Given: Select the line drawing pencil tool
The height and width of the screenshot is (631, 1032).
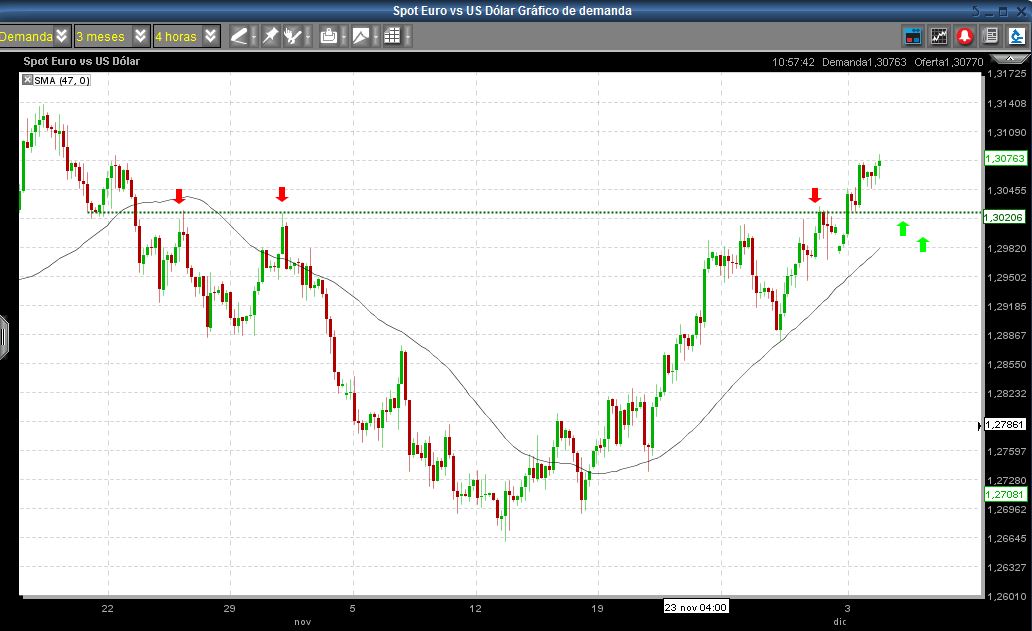Looking at the screenshot, I should pos(239,36).
